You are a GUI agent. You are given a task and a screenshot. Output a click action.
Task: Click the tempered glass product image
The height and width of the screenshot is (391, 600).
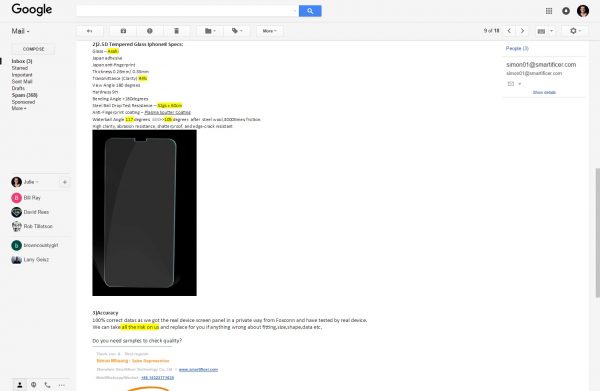(144, 213)
